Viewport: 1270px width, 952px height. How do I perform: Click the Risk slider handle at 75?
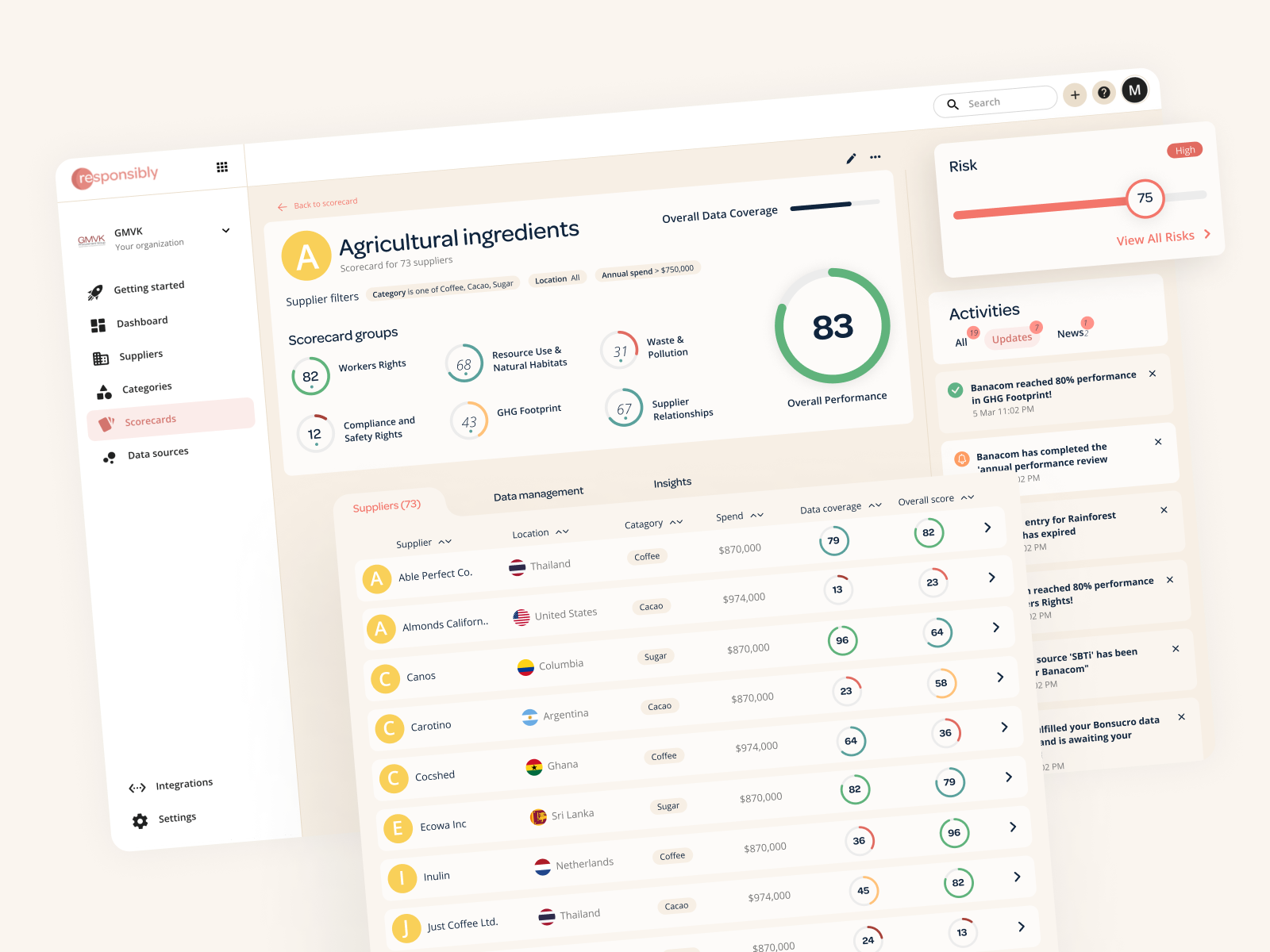[x=1145, y=198]
